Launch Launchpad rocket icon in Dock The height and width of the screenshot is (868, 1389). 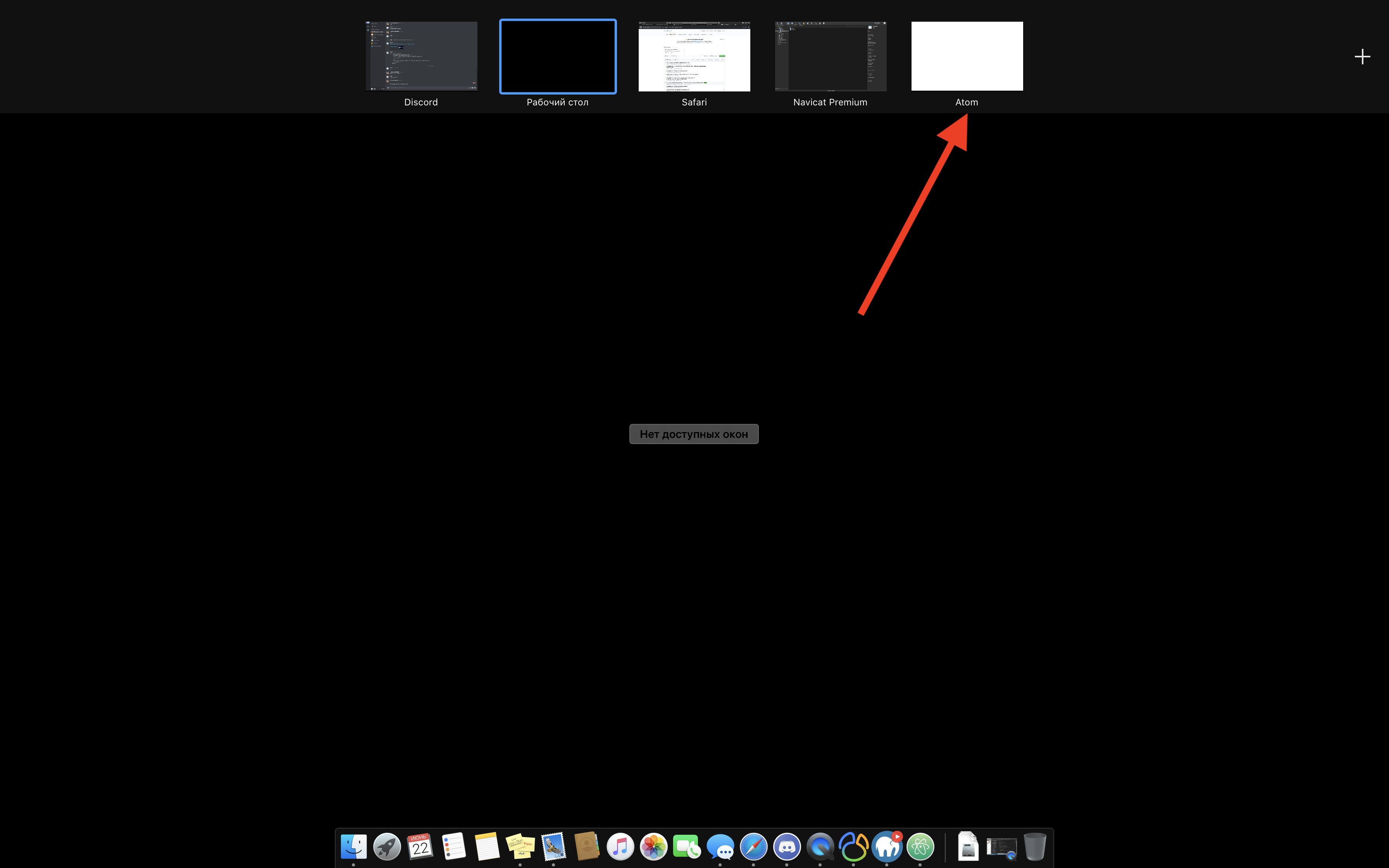387,846
